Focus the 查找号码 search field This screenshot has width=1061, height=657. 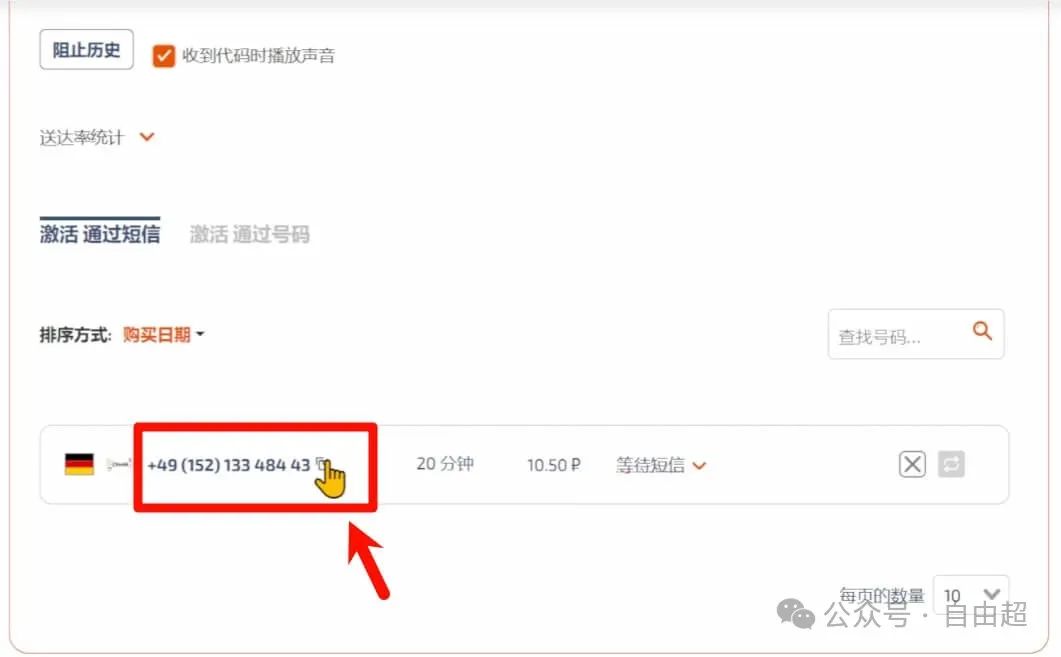(x=899, y=334)
